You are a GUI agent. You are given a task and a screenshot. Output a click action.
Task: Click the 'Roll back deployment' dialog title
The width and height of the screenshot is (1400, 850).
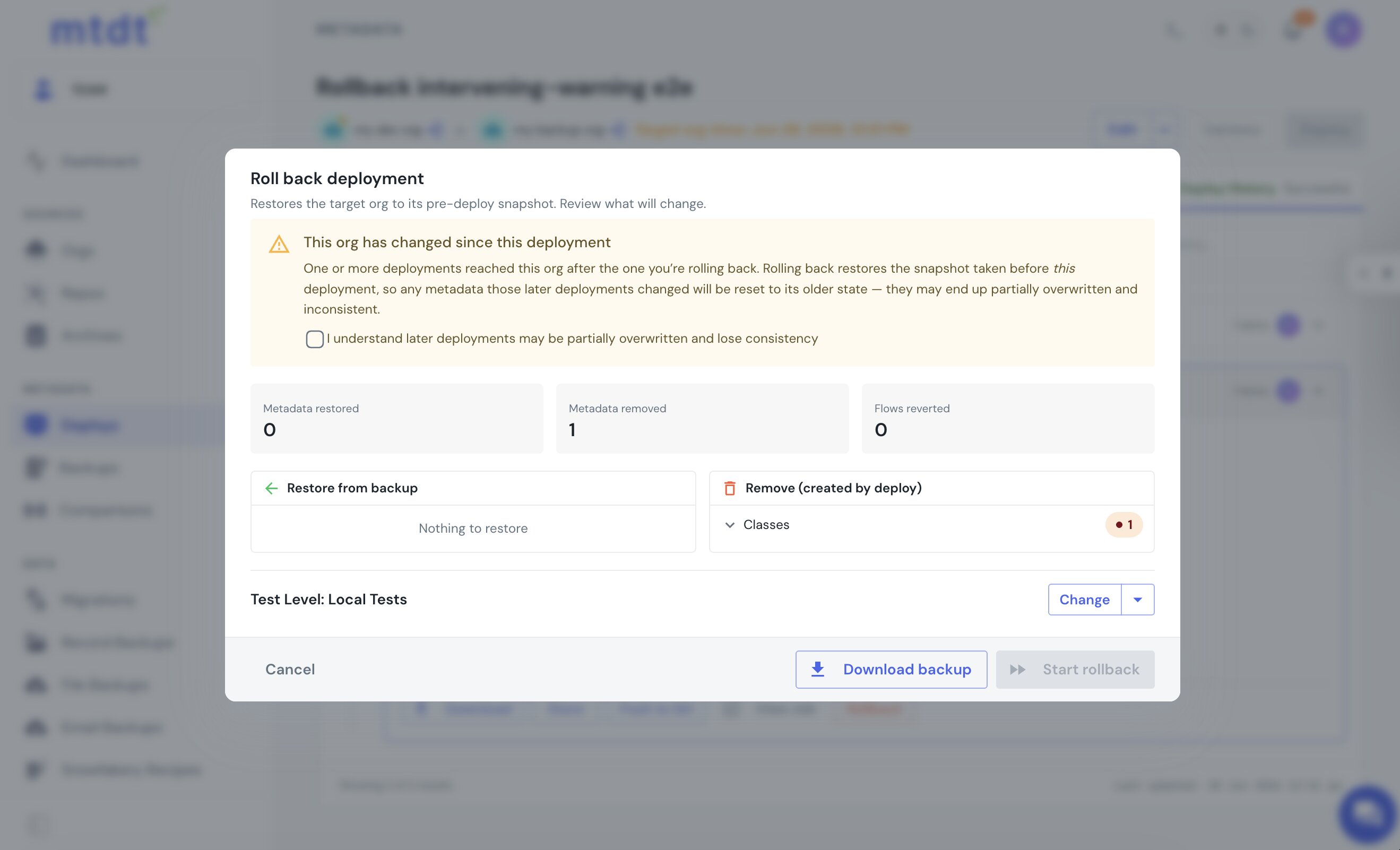coord(337,178)
